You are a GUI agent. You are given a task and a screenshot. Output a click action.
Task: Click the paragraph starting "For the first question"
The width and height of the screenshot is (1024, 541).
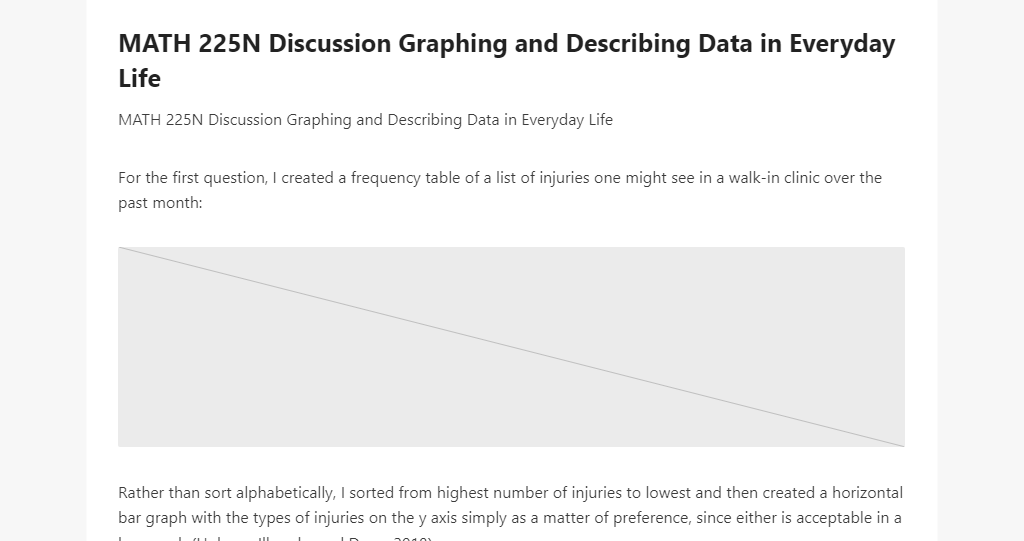click(500, 190)
